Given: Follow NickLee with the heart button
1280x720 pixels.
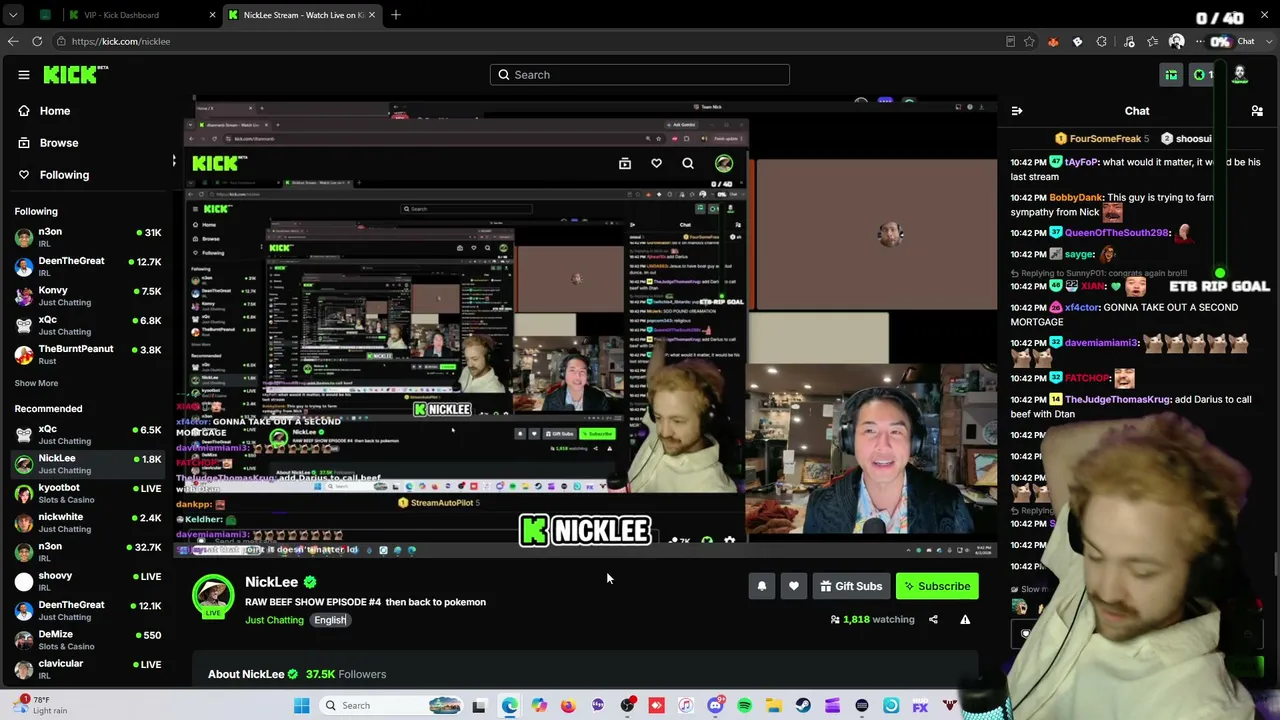Looking at the screenshot, I should (x=794, y=587).
